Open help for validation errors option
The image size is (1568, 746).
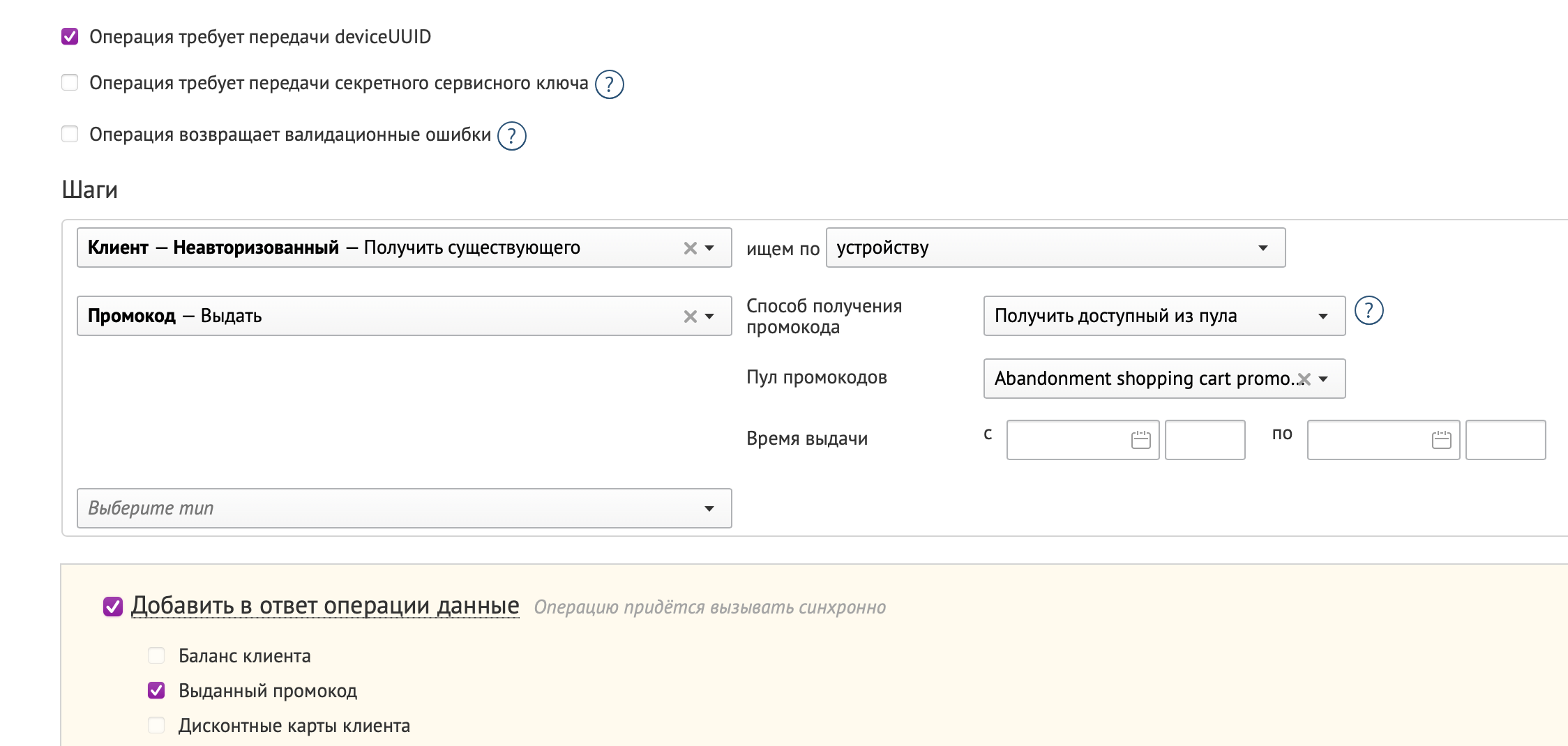point(511,136)
